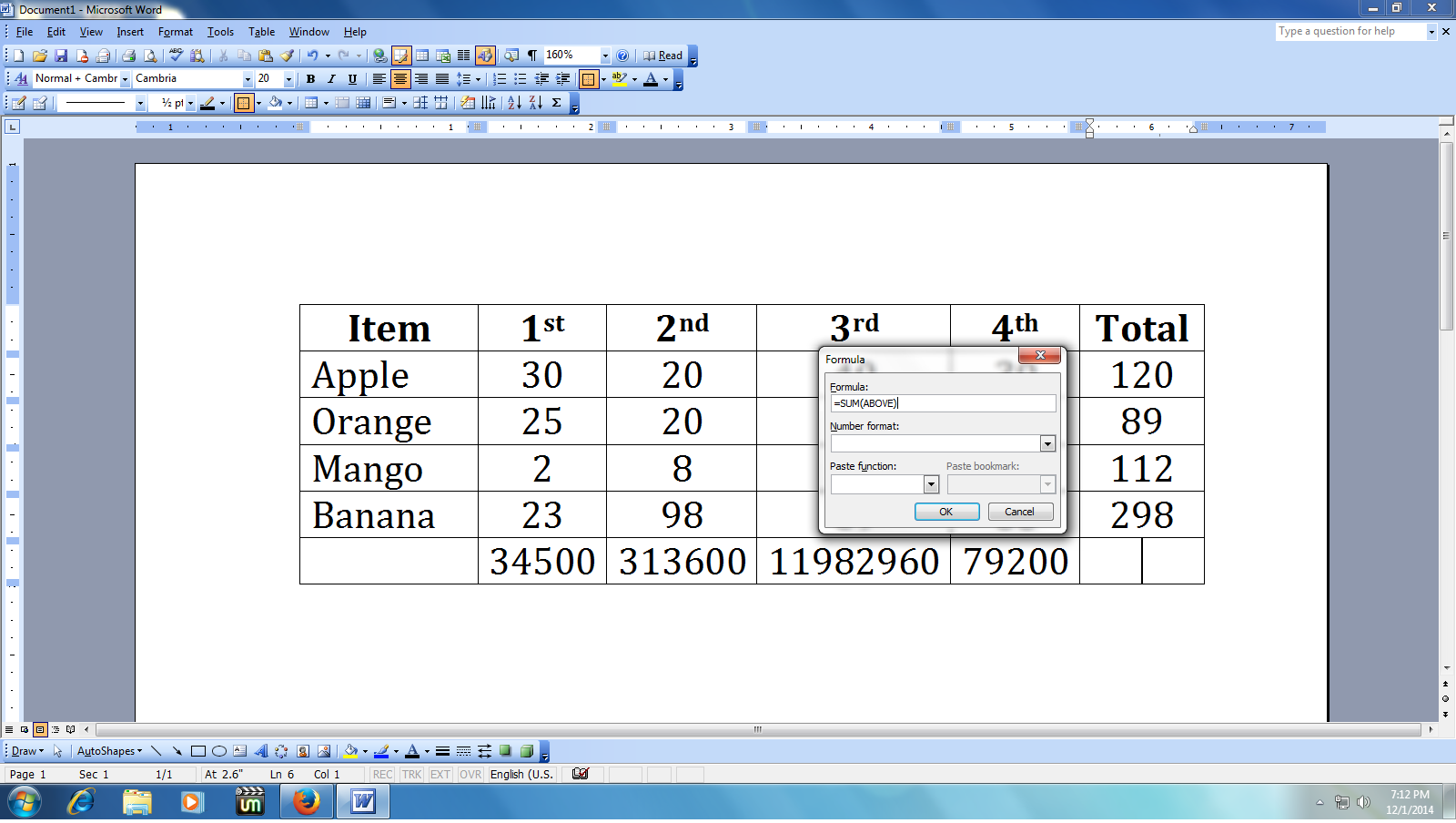Click the Show/Hide paragraph marks icon
The height and width of the screenshot is (823, 1456).
pyautogui.click(x=532, y=56)
